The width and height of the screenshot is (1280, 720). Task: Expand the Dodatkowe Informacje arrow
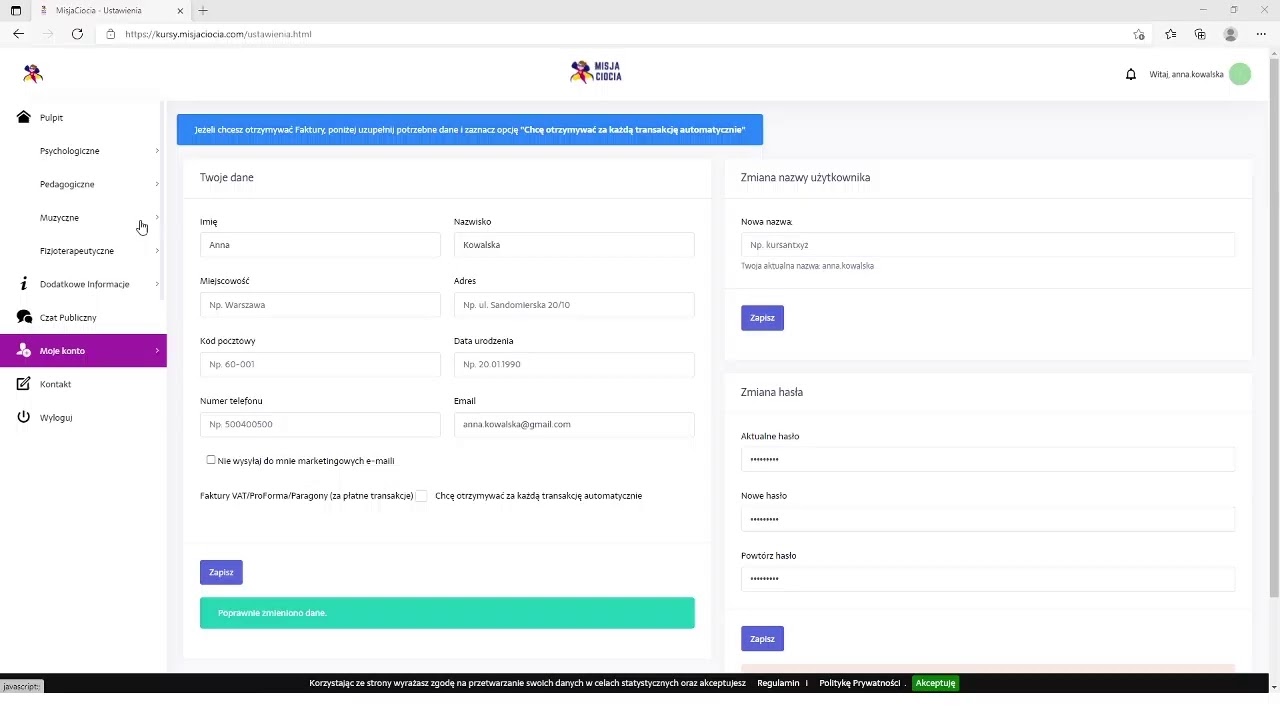click(x=157, y=284)
